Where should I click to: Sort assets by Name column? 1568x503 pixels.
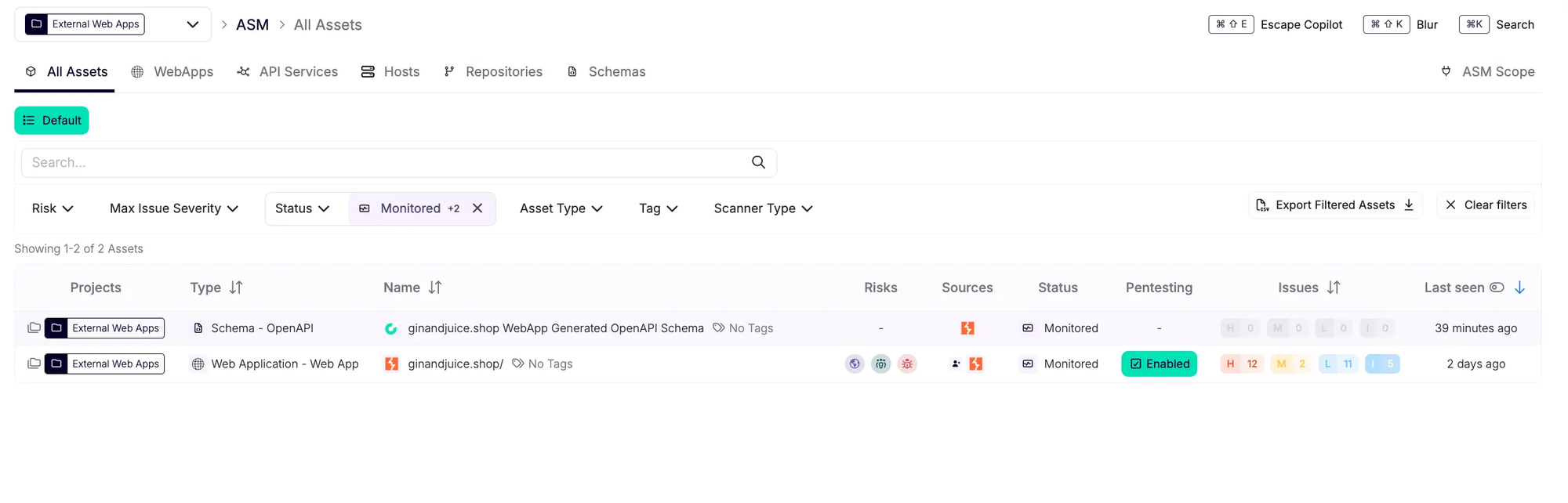[x=435, y=288]
